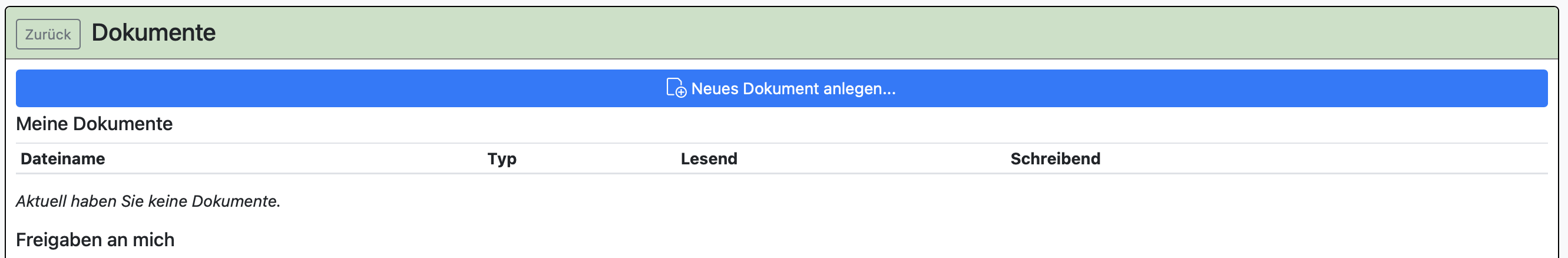This screenshot has height=258, width=1568.
Task: Click empty space in the green header bar
Action: tap(852, 33)
